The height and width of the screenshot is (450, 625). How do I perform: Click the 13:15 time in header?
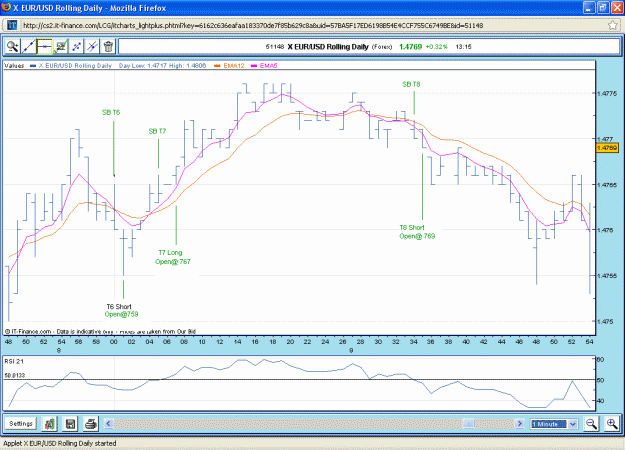coord(463,47)
